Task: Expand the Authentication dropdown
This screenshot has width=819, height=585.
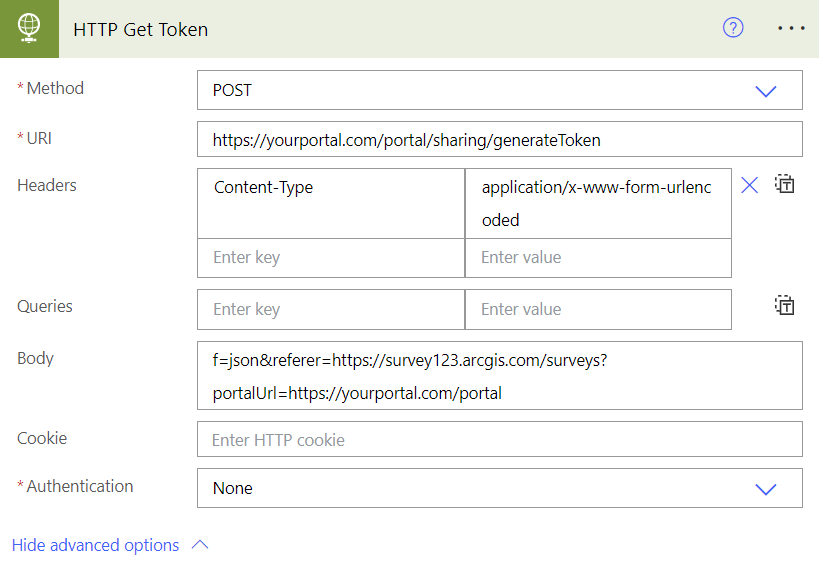Action: click(765, 488)
